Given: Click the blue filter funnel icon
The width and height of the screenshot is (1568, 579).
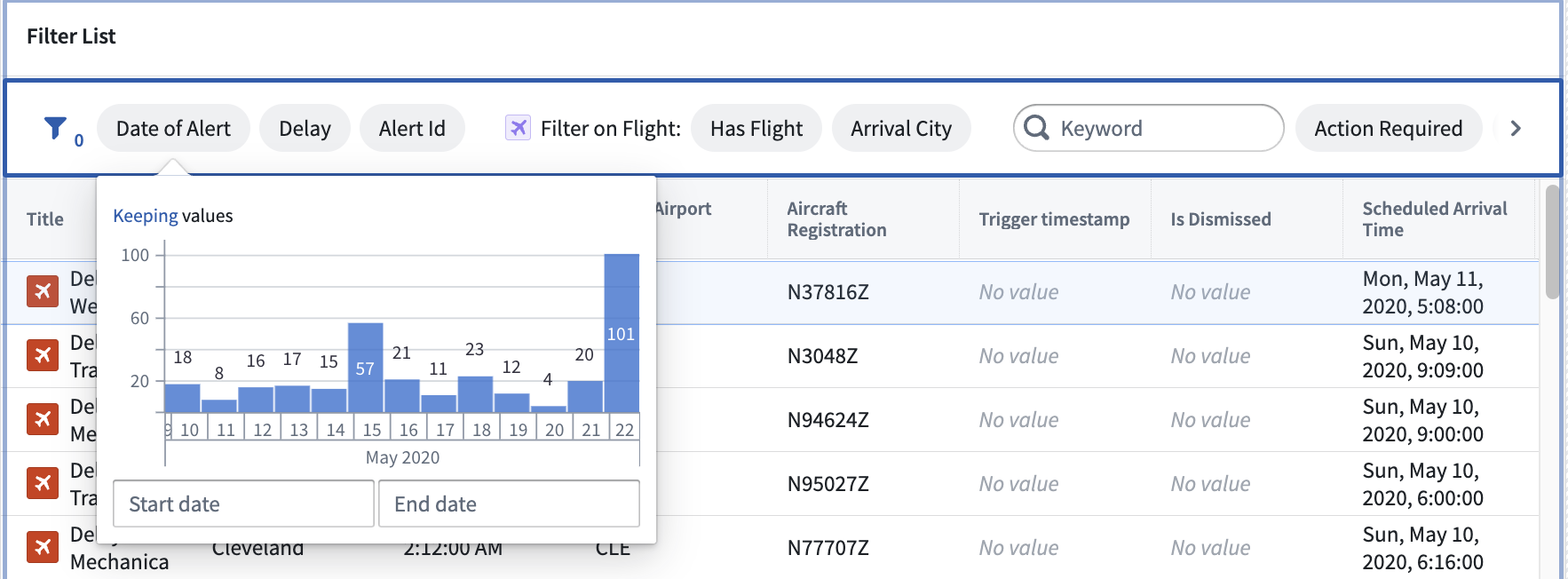Looking at the screenshot, I should 55,128.
